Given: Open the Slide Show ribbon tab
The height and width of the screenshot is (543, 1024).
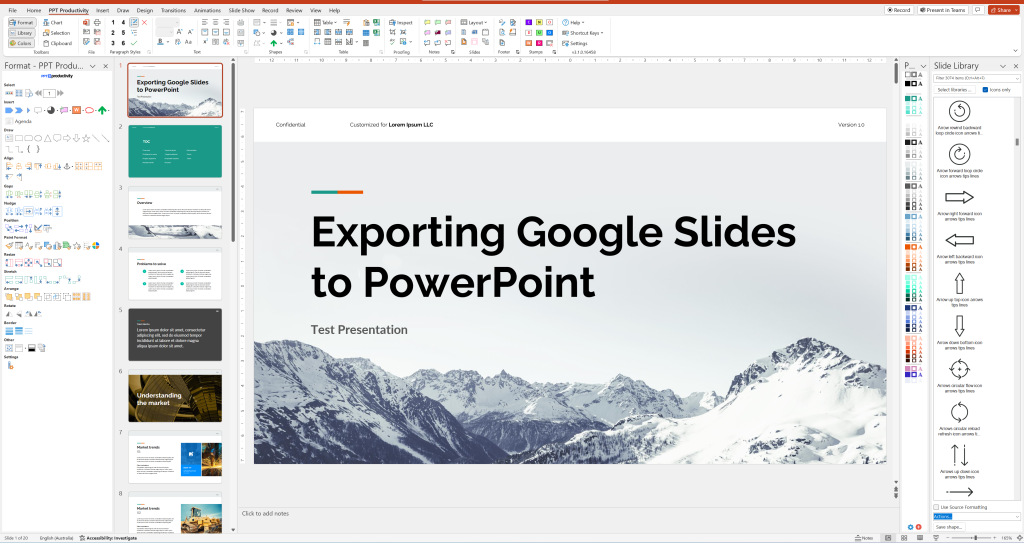Looking at the screenshot, I should (242, 10).
